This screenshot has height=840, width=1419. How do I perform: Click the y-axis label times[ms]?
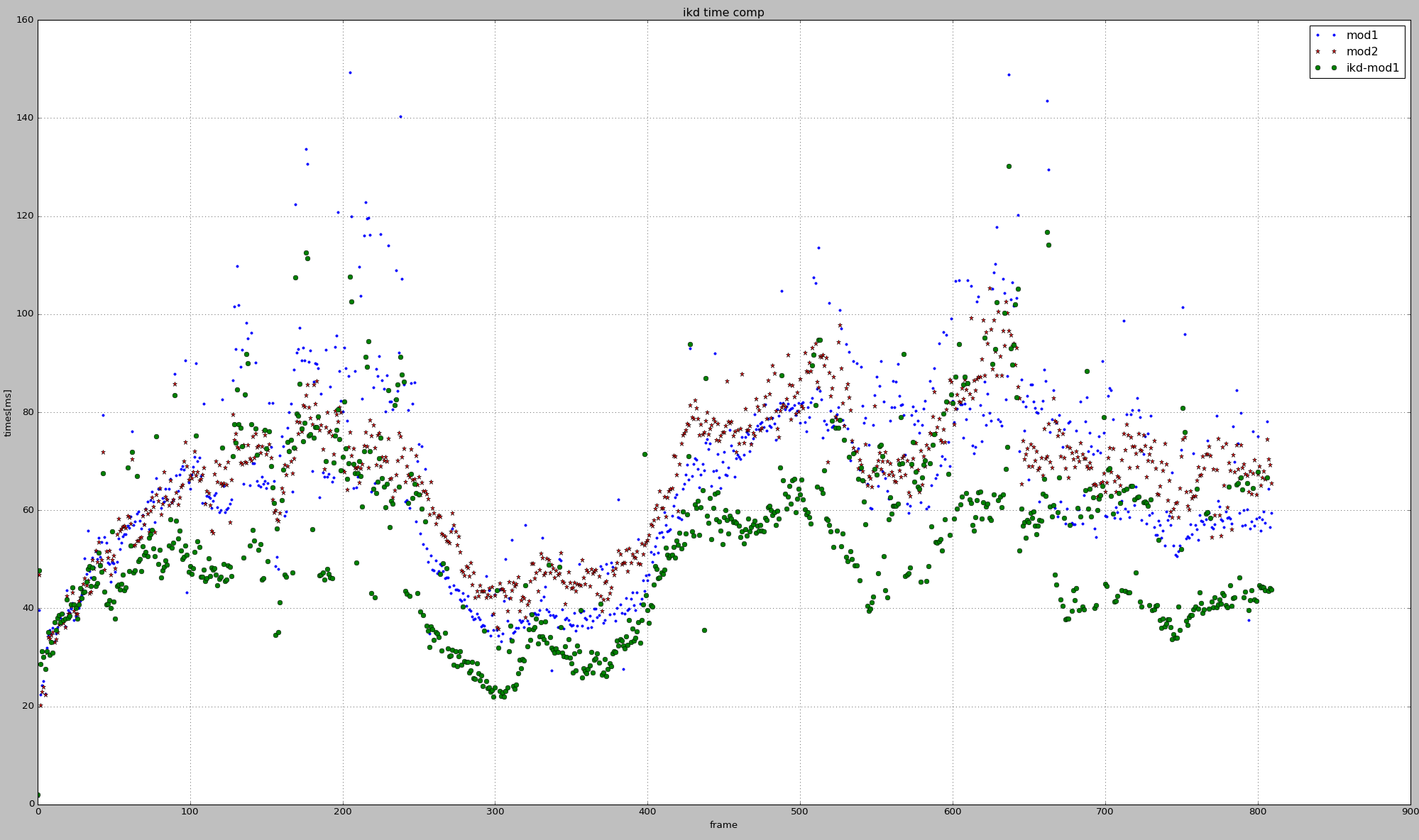pyautogui.click(x=8, y=412)
